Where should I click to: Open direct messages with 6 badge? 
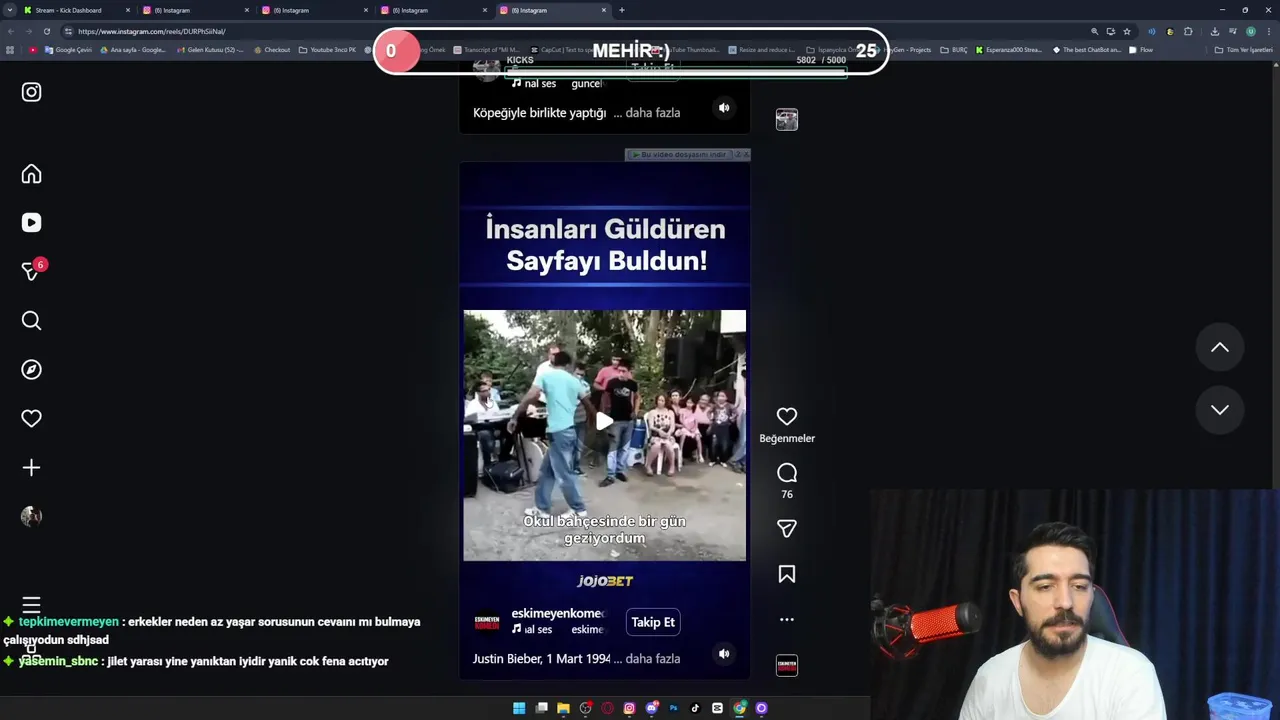tap(32, 271)
